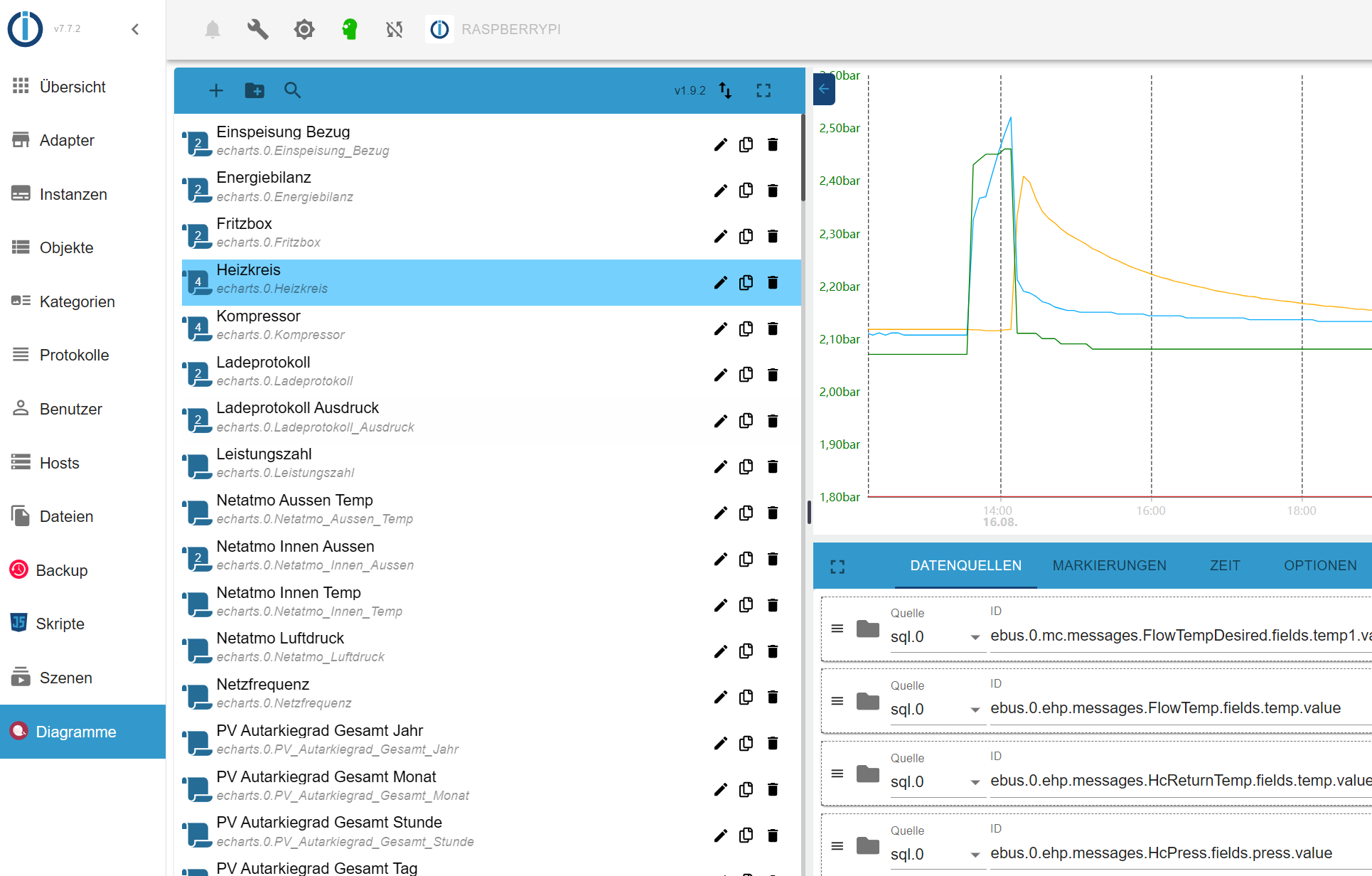Select the DATENQUELLEN tab
1372x876 pixels.
(x=965, y=565)
